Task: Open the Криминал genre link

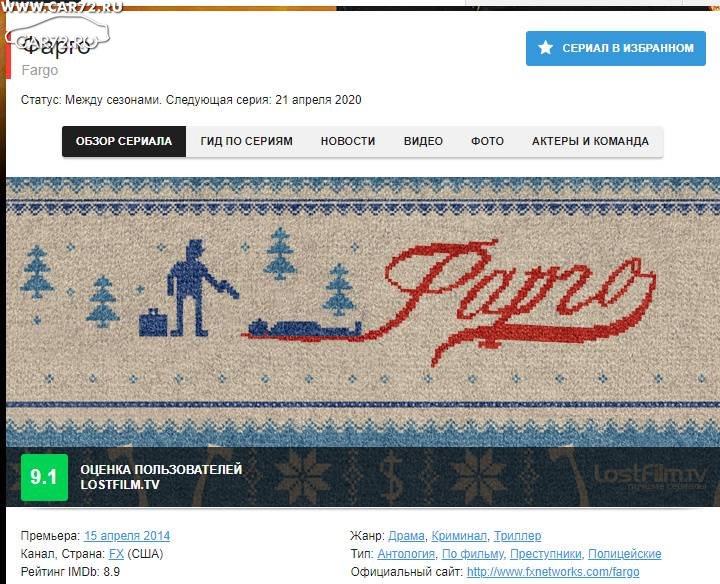Action: point(459,536)
